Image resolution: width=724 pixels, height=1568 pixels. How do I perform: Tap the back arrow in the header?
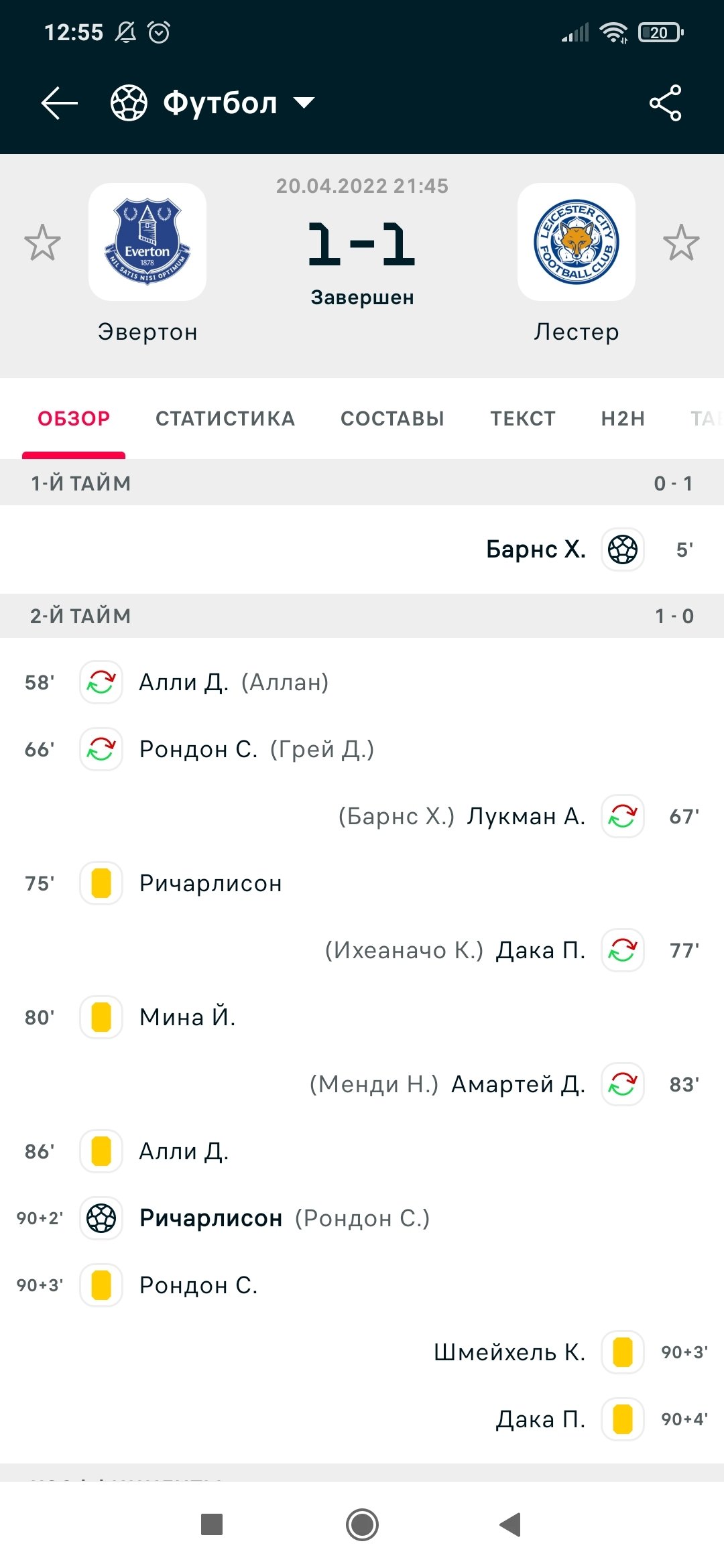point(60,103)
